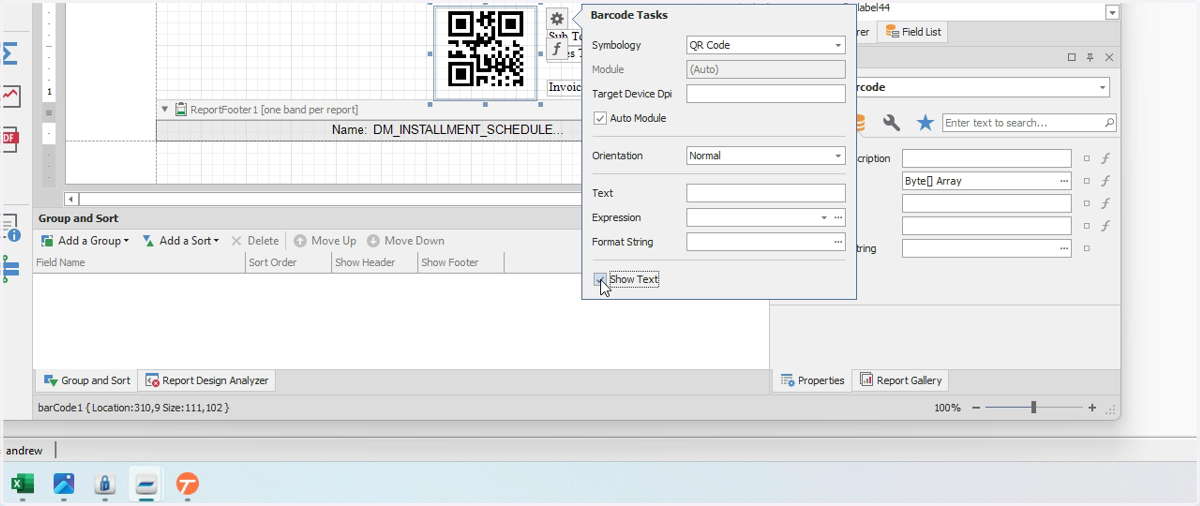
Task: Switch to the Properties tab
Action: click(813, 380)
